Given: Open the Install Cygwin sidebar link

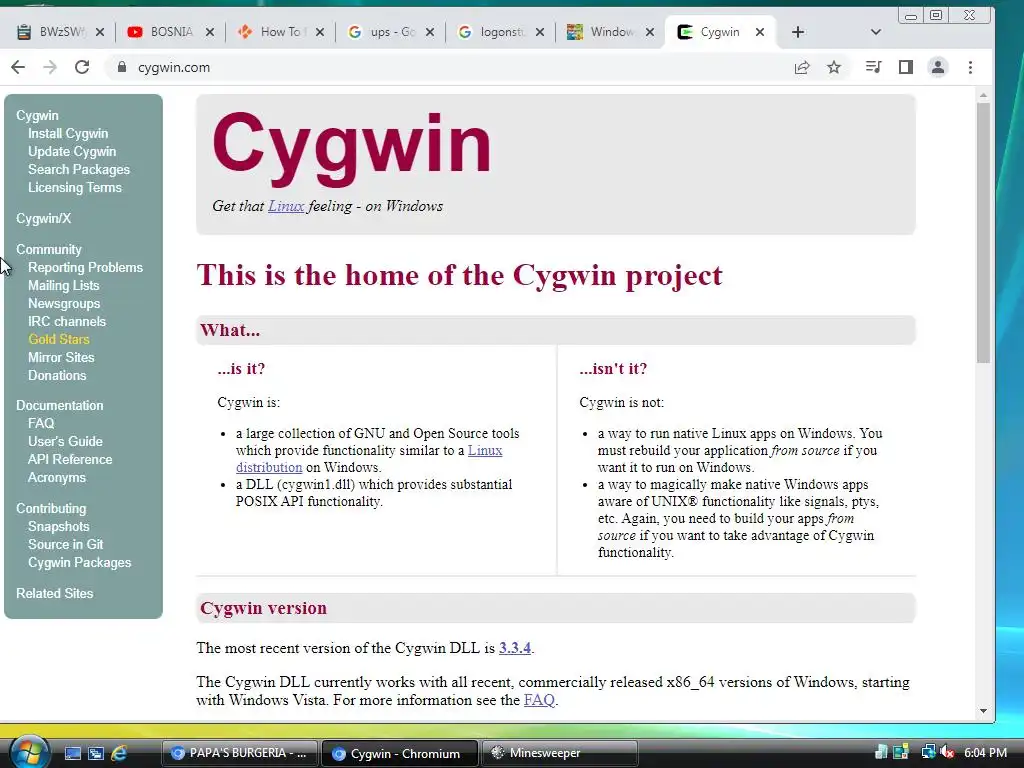Looking at the screenshot, I should pyautogui.click(x=68, y=133).
